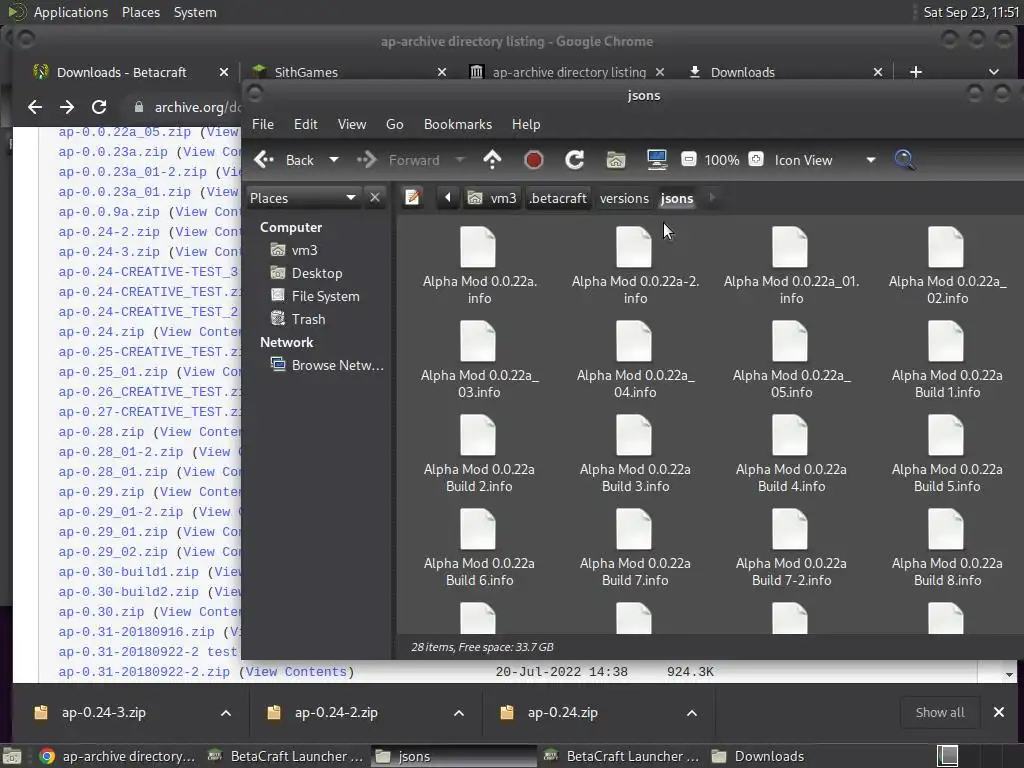Image resolution: width=1024 pixels, height=768 pixels.
Task: Zoom out with the minus icon
Action: click(x=688, y=159)
